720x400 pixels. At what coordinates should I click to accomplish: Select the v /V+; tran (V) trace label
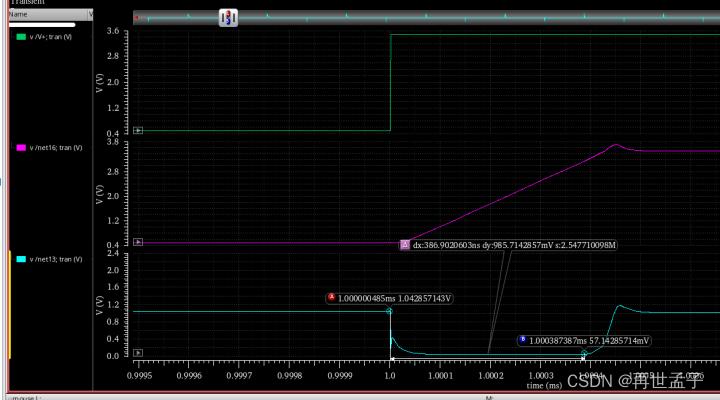click(51, 37)
